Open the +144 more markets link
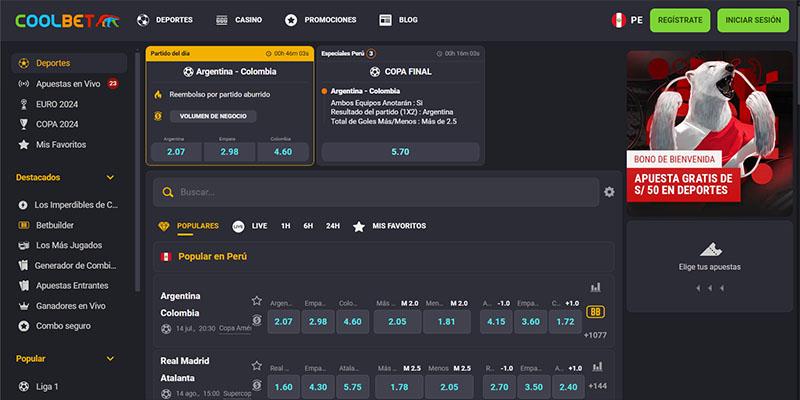Screen dimensions: 800x400 (597, 386)
